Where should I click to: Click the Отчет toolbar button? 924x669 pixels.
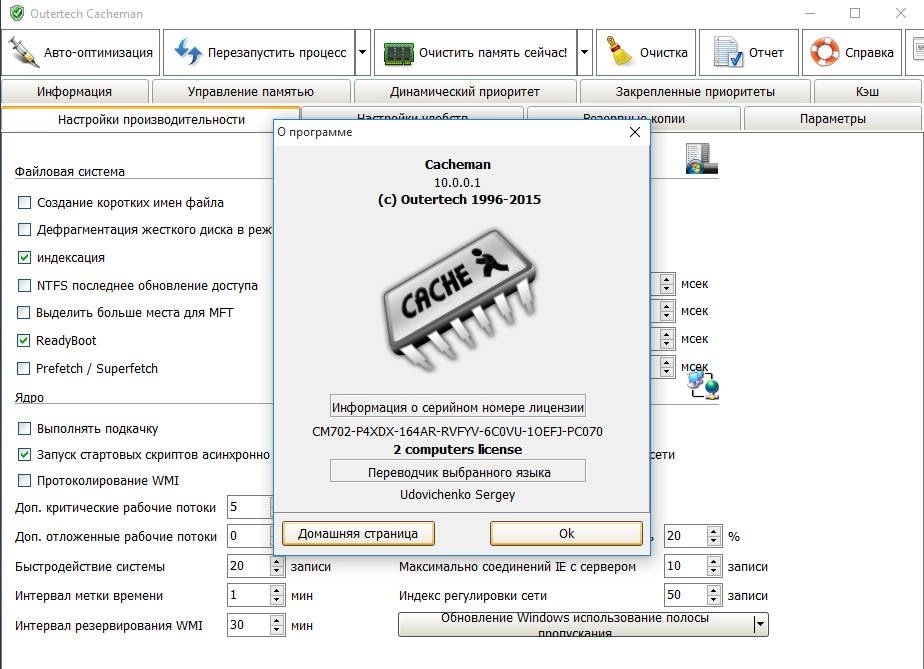pos(748,52)
